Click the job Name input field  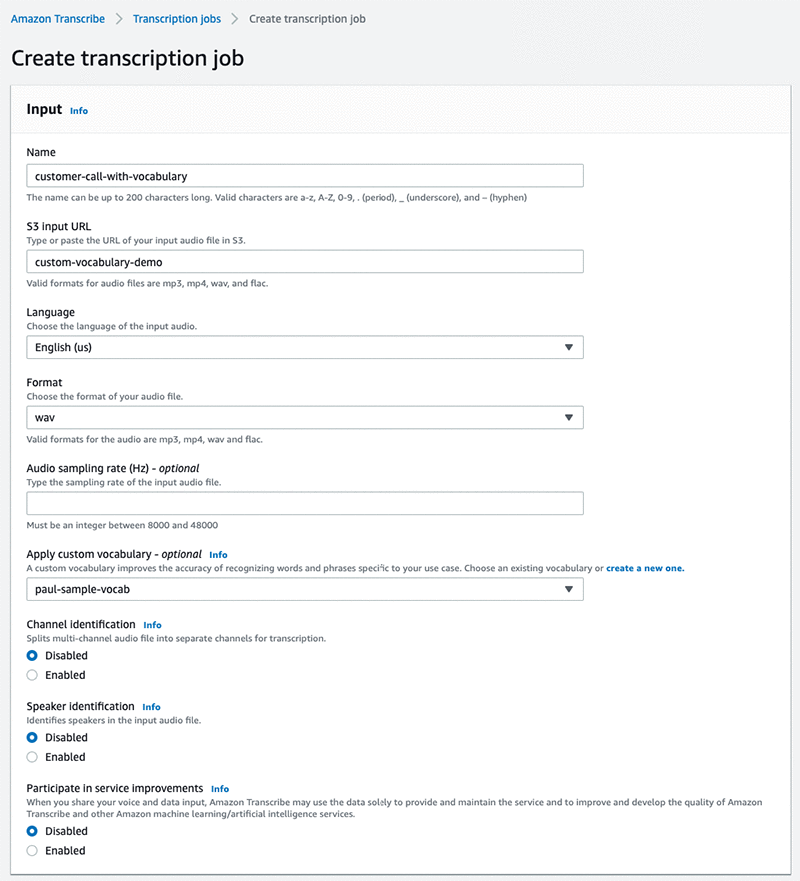tap(305, 176)
